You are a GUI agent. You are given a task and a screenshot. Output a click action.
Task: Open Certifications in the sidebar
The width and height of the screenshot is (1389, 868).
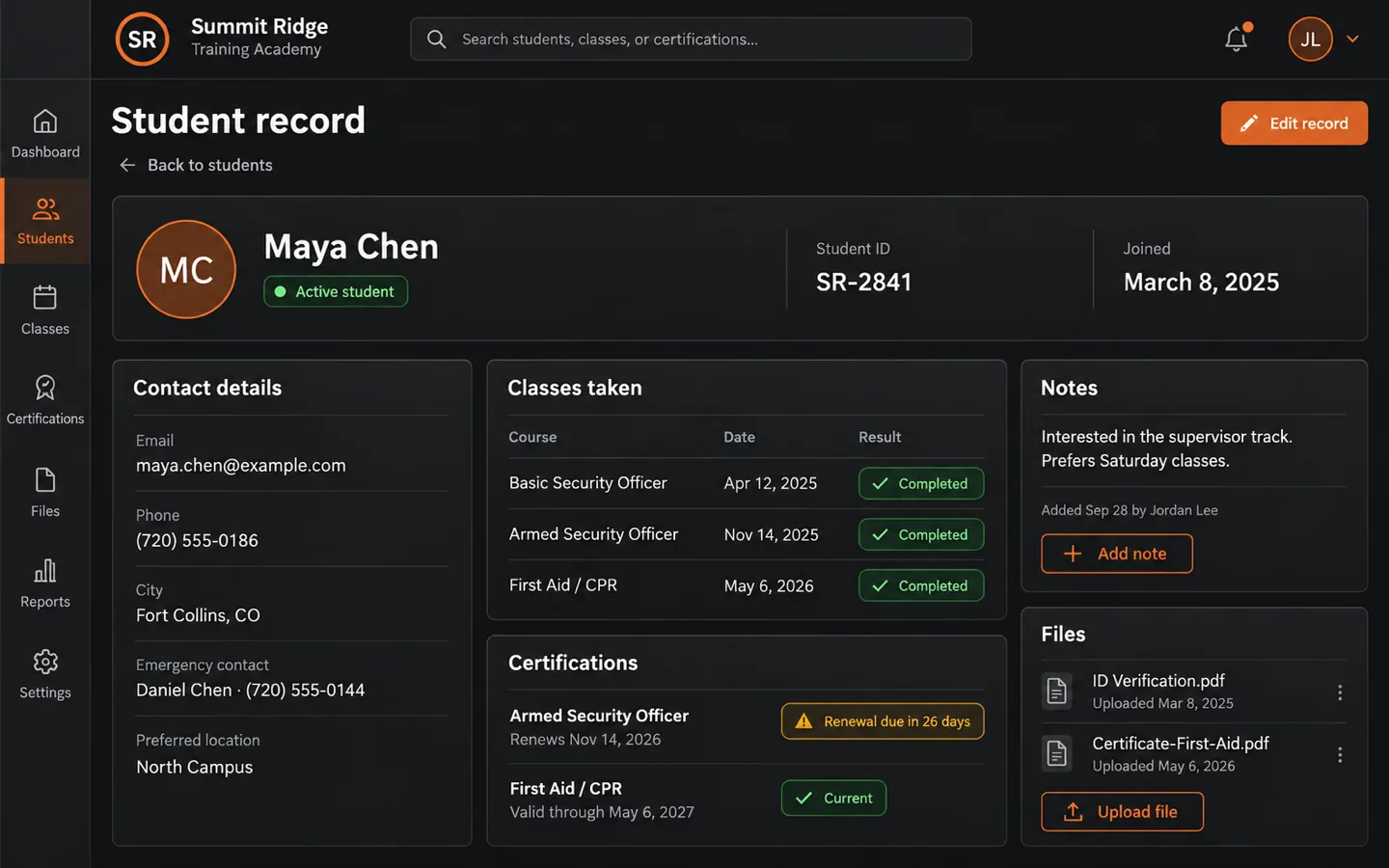(45, 400)
